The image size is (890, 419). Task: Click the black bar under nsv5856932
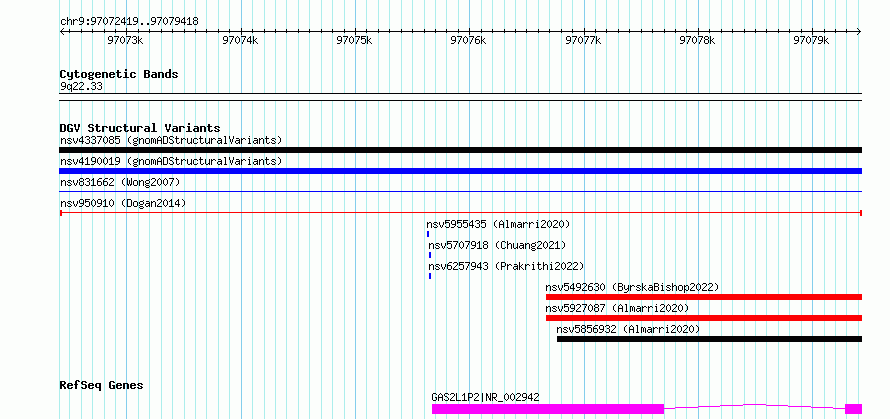click(x=710, y=339)
